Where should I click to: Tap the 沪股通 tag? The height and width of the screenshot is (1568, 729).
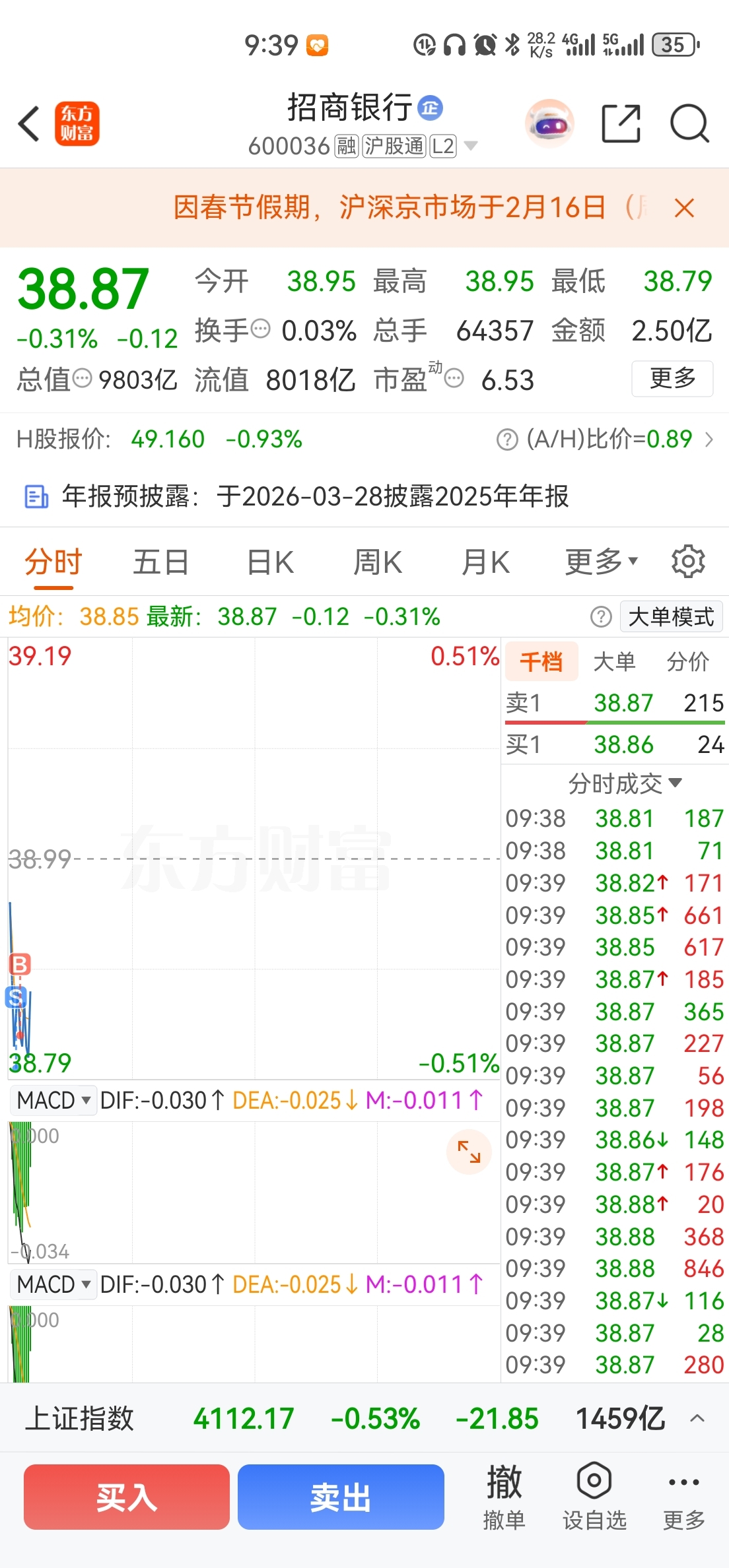(x=394, y=146)
